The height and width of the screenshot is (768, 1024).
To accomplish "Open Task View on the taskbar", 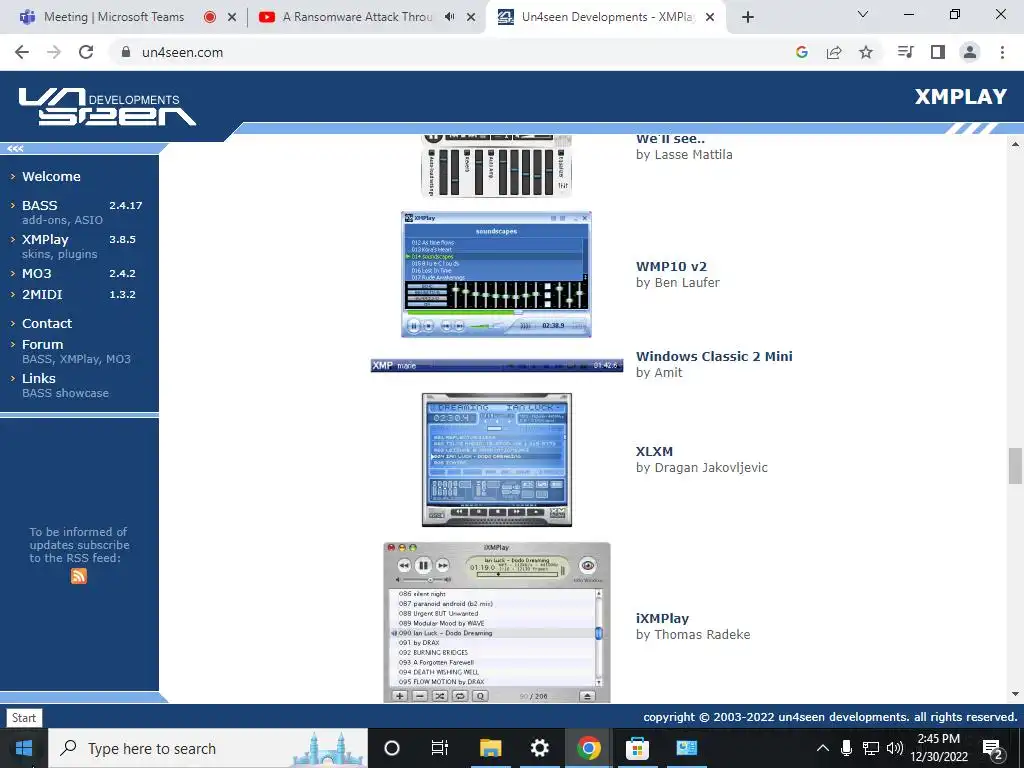I will point(440,748).
